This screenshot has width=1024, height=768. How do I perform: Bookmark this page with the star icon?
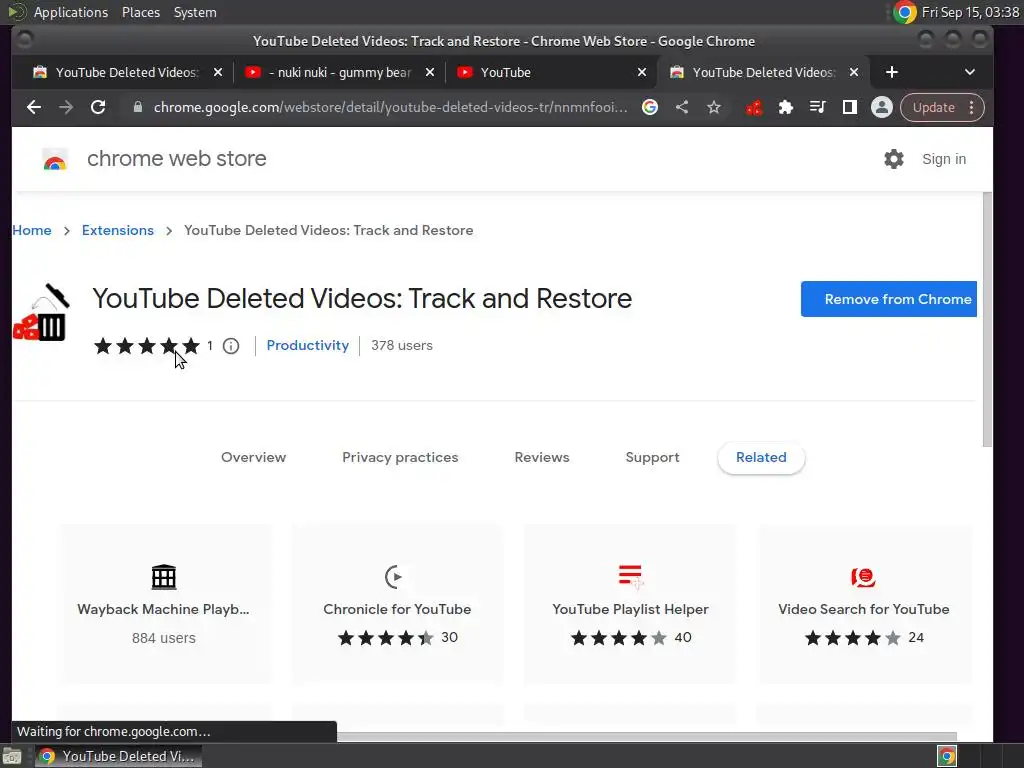[714, 107]
